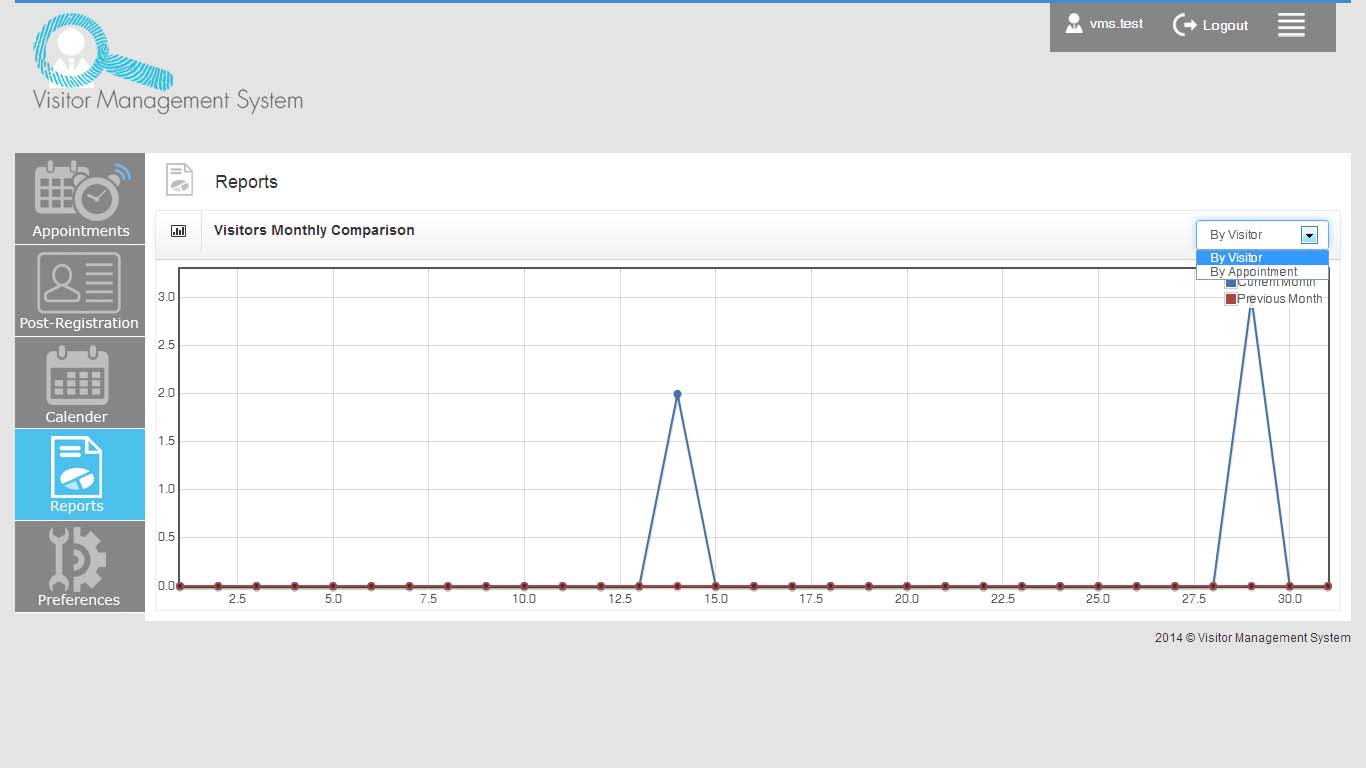Click the bar chart panel icon
The image size is (1366, 768).
tap(179, 231)
